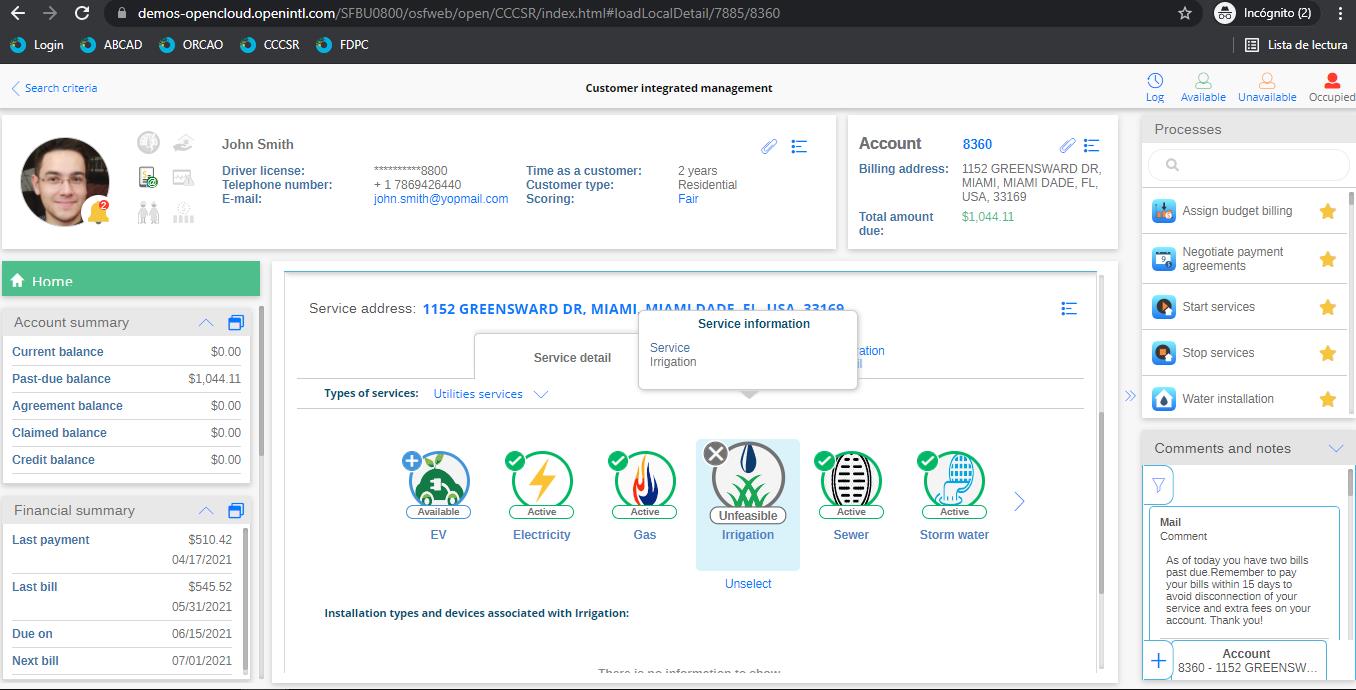
Task: Open the ABCAD bookmark
Action: tap(111, 45)
